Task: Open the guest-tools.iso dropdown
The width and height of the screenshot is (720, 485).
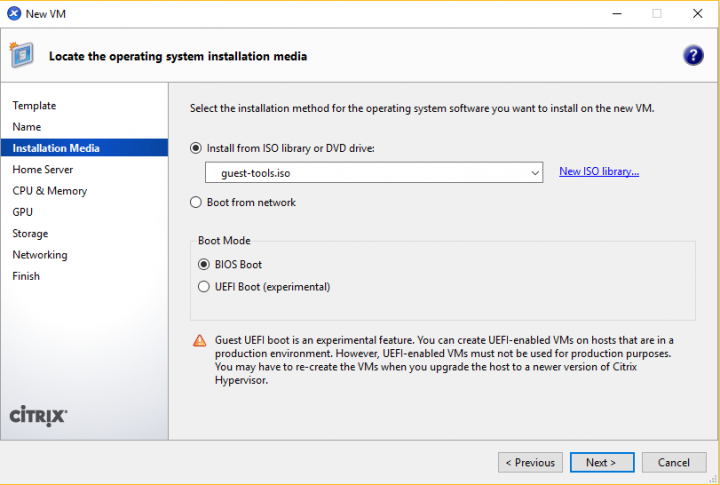Action: click(x=536, y=173)
